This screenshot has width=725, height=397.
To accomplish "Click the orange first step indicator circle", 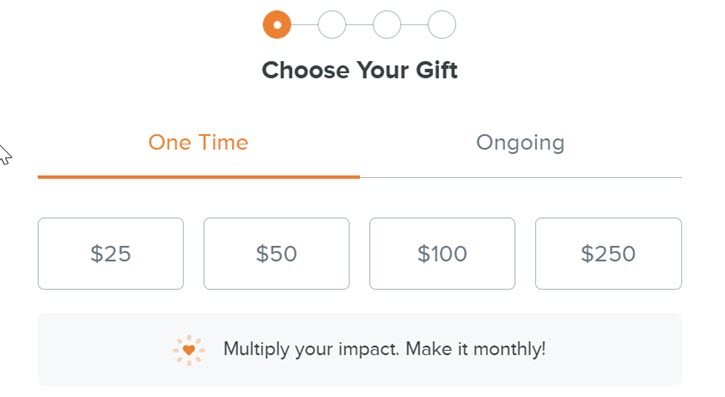I will coord(277,24).
